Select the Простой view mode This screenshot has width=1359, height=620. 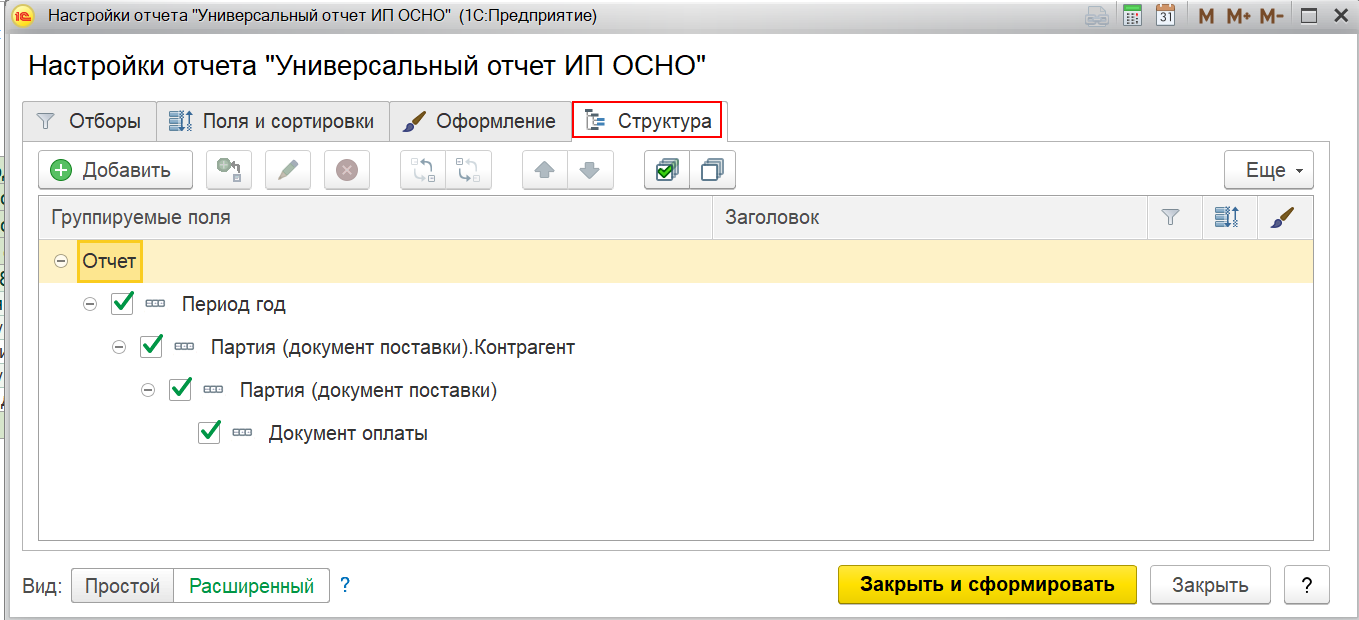122,586
